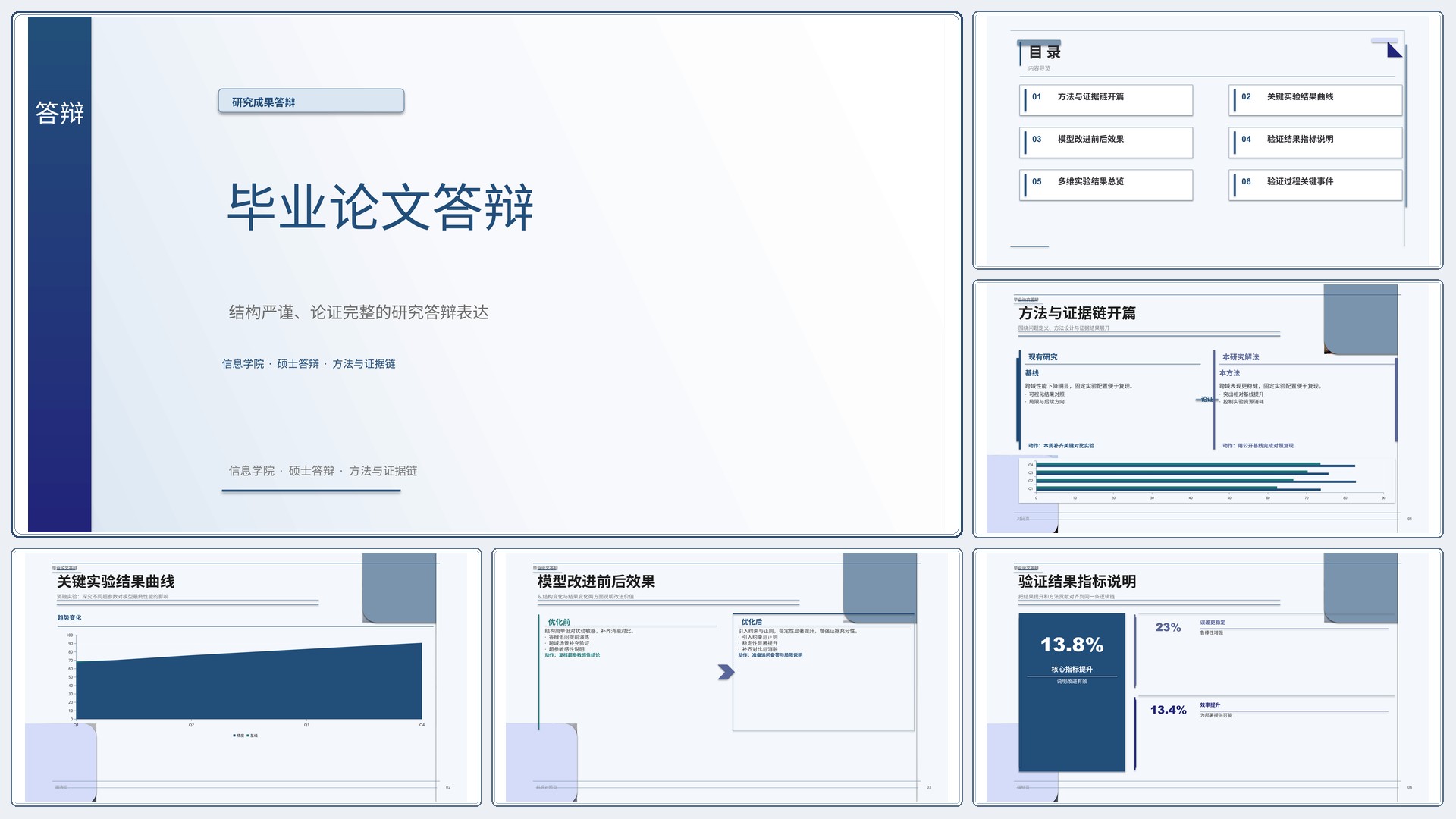Select the main title slide thumbnail

pyautogui.click(x=487, y=275)
